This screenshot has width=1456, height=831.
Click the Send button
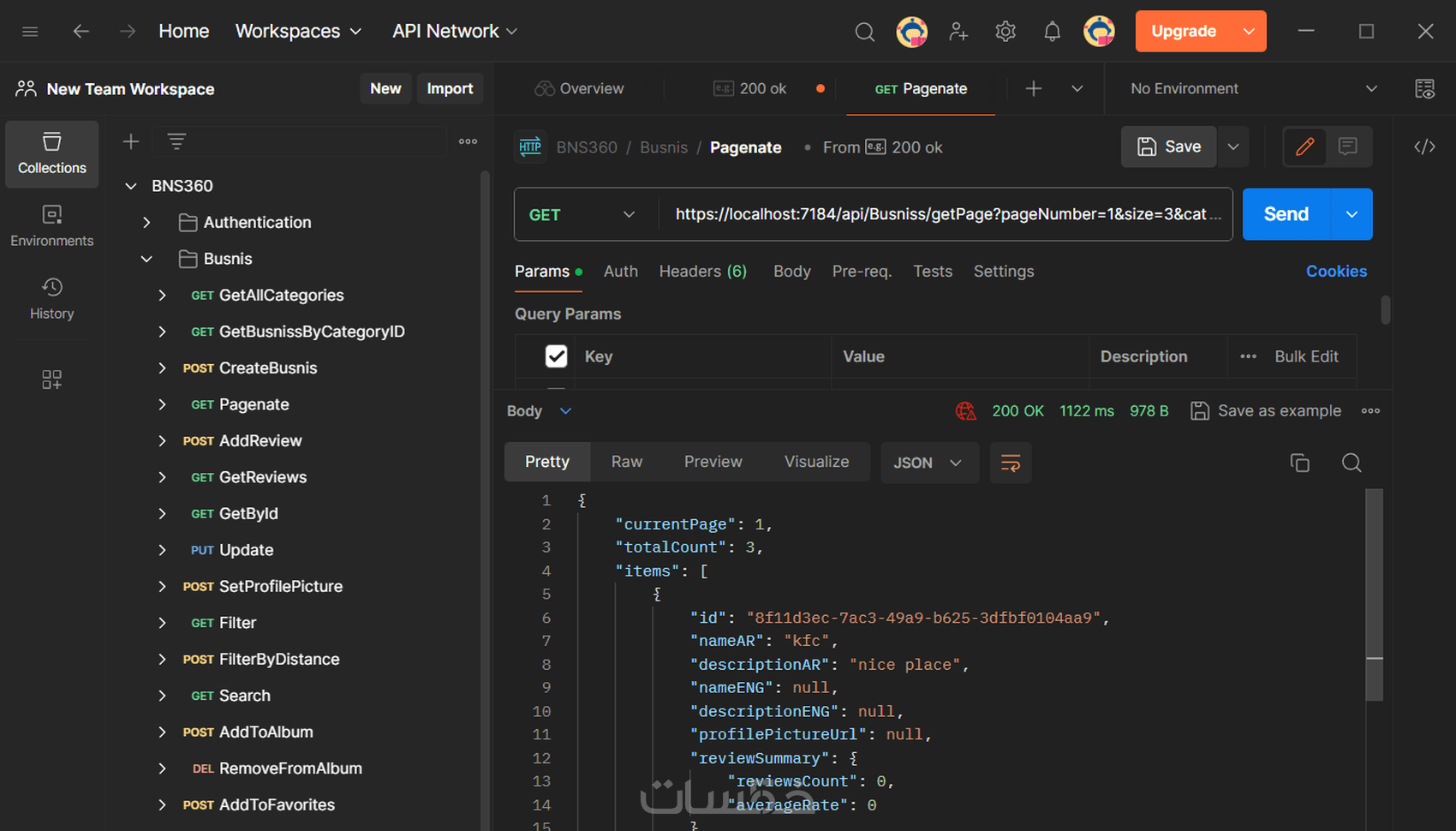tap(1286, 214)
